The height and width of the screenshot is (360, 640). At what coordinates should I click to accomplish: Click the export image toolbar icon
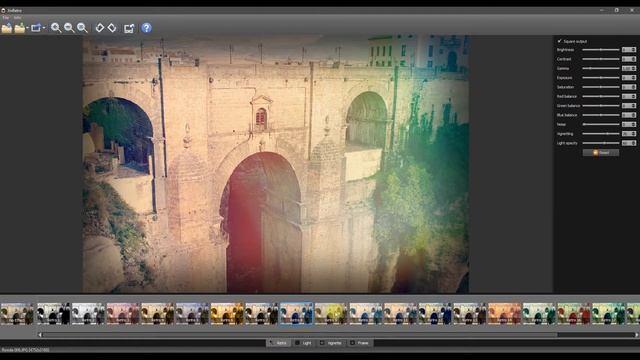click(x=129, y=28)
